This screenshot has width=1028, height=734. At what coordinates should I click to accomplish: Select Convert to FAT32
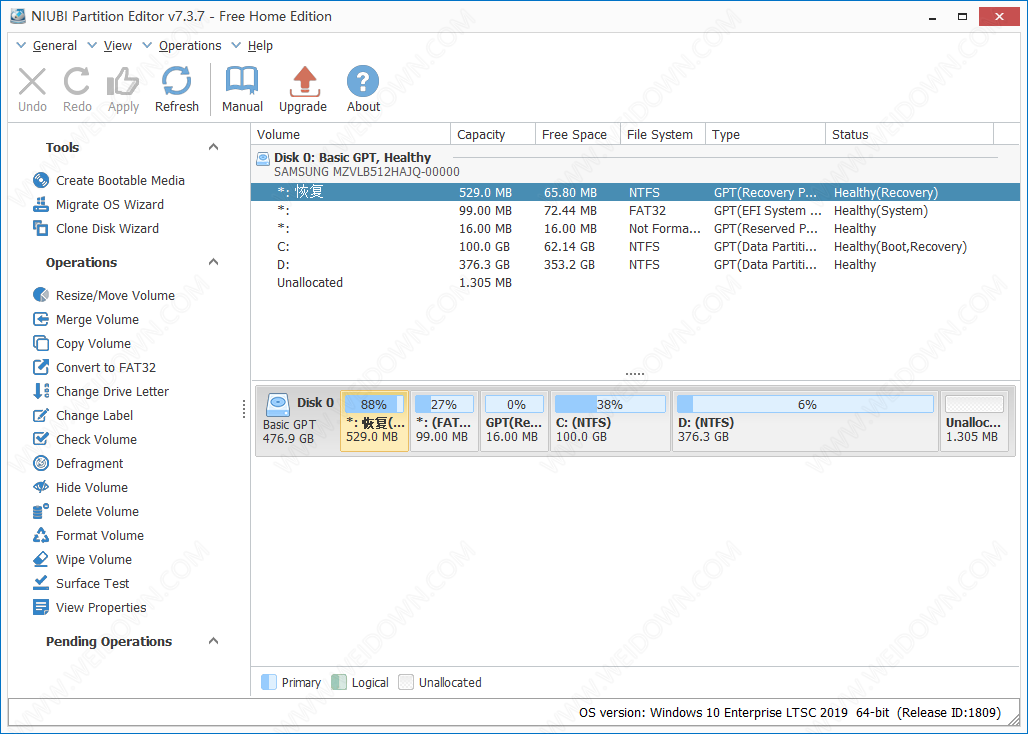[94, 368]
